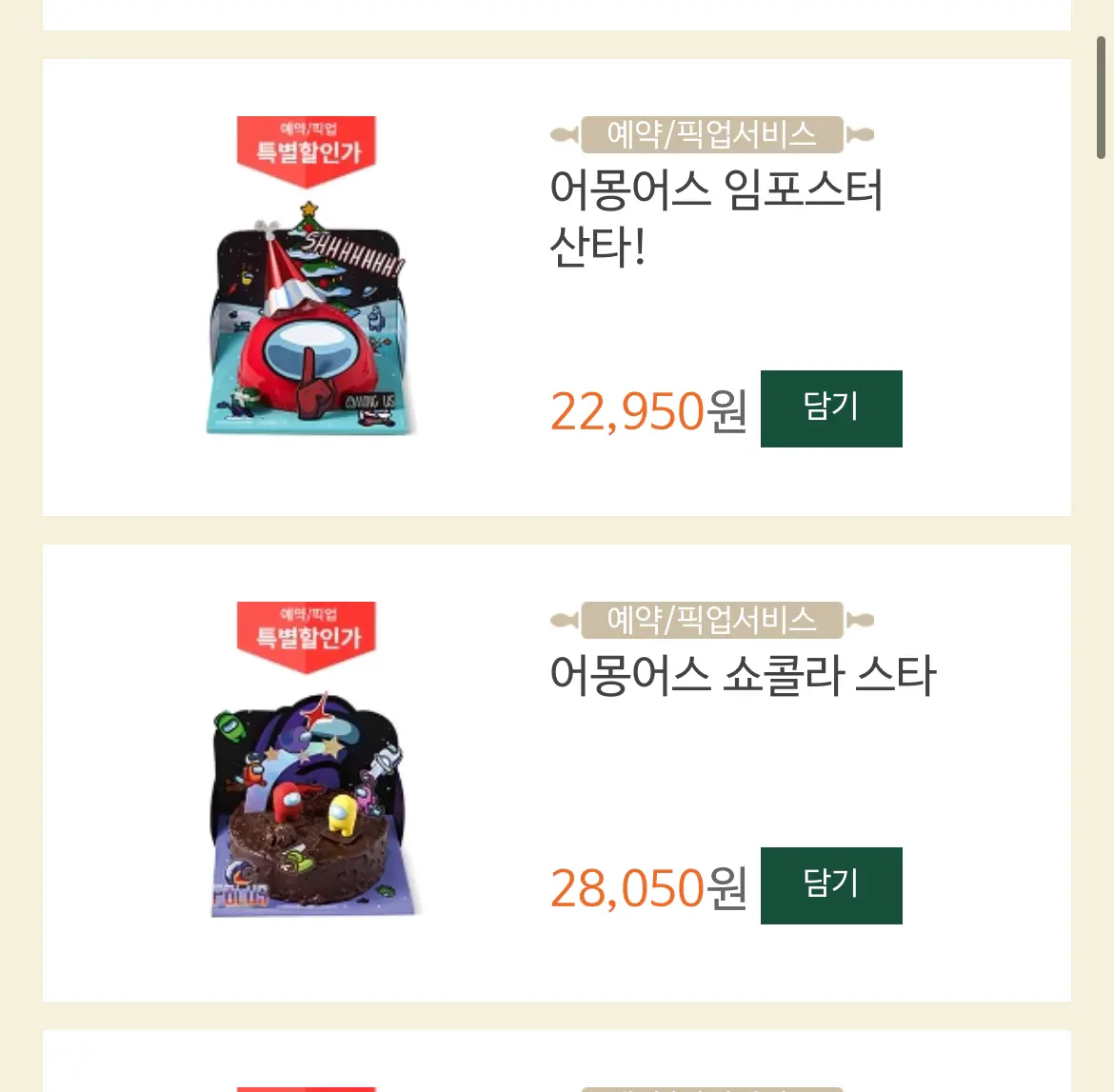The image size is (1114, 1092).
Task: Open 어몽어스 쇼콜라 스타 product title
Action: (743, 675)
